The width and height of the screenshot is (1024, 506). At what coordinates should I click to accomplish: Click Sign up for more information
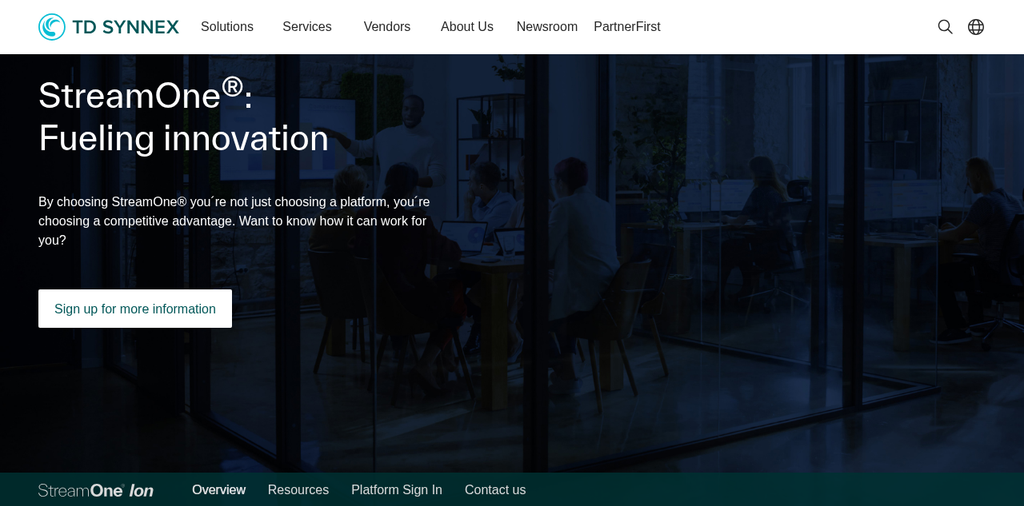click(x=135, y=309)
